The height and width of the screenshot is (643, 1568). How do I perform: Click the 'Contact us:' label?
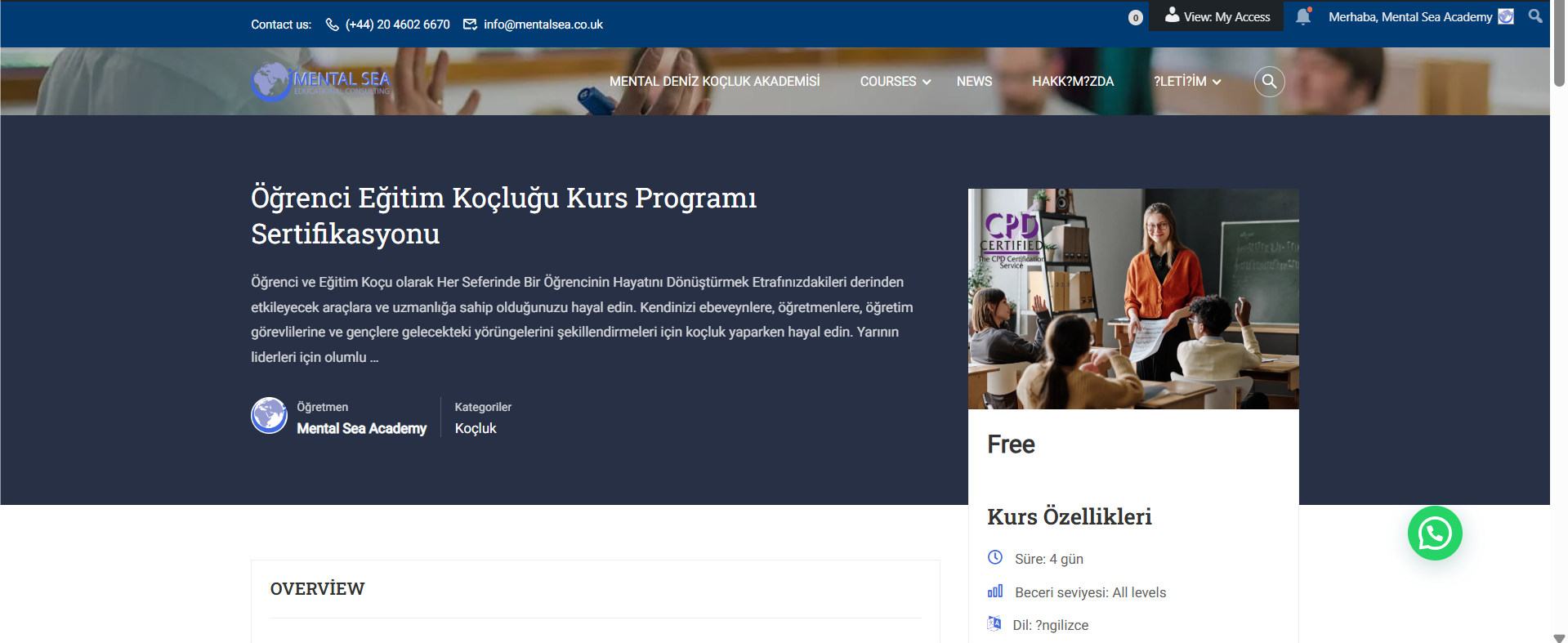(x=281, y=25)
